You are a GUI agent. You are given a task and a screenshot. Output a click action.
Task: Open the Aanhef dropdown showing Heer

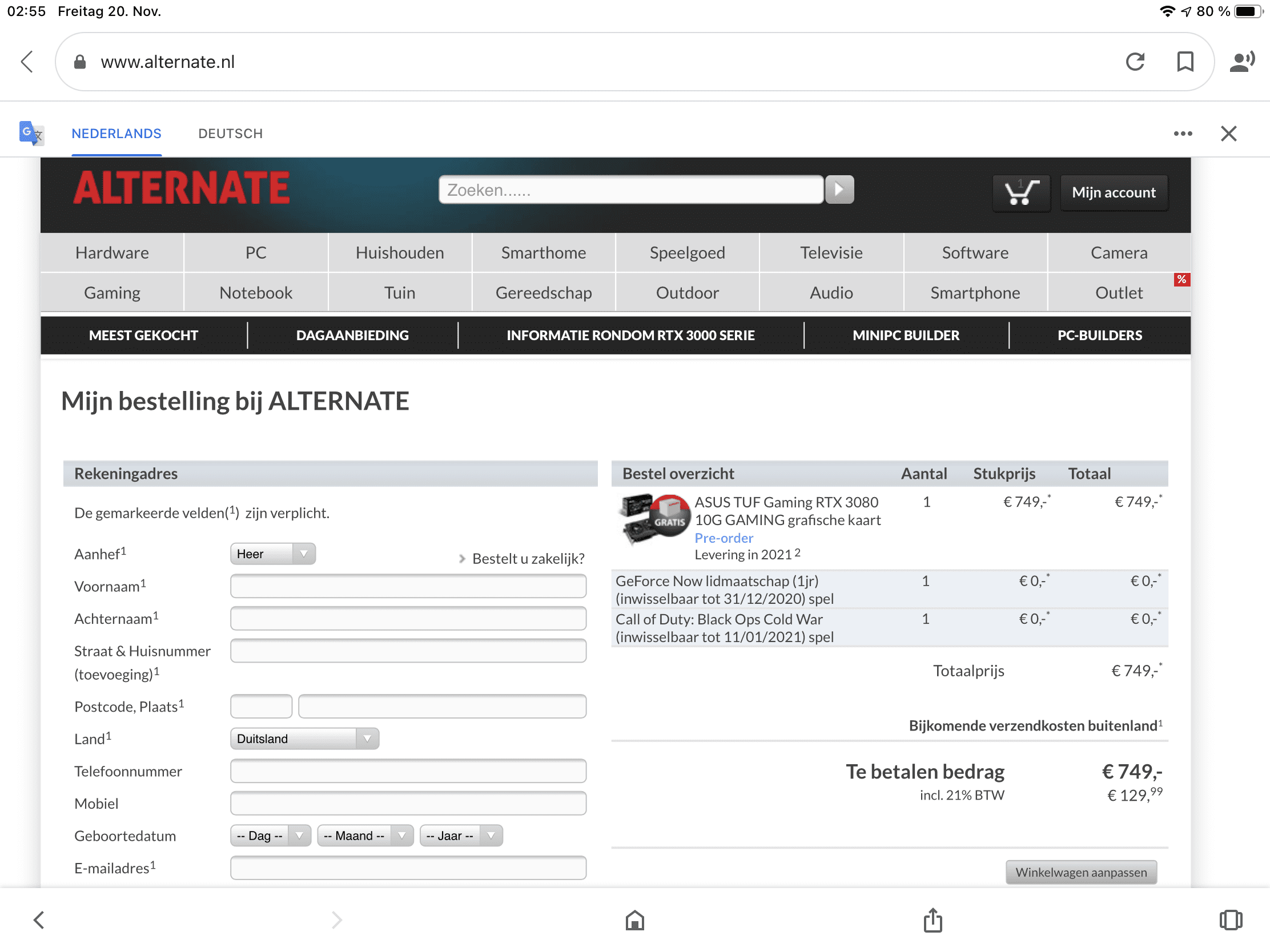tap(273, 554)
